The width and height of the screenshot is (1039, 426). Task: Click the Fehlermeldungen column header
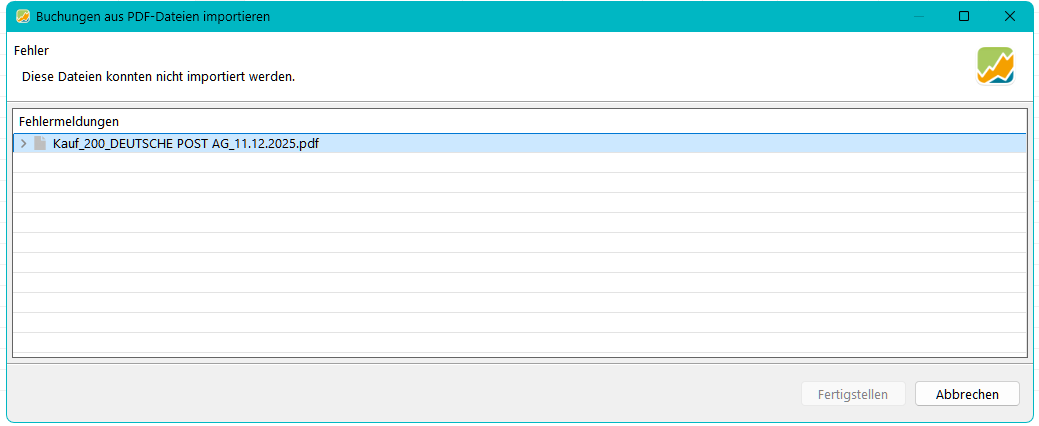pos(69,121)
